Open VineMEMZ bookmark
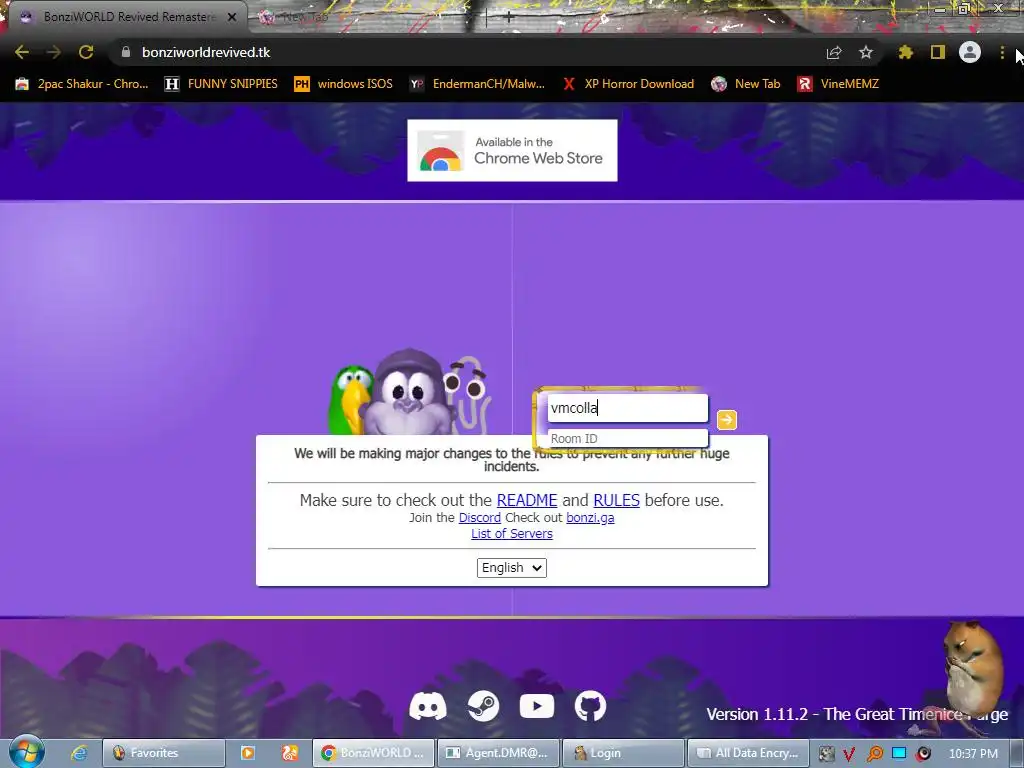 [x=838, y=84]
